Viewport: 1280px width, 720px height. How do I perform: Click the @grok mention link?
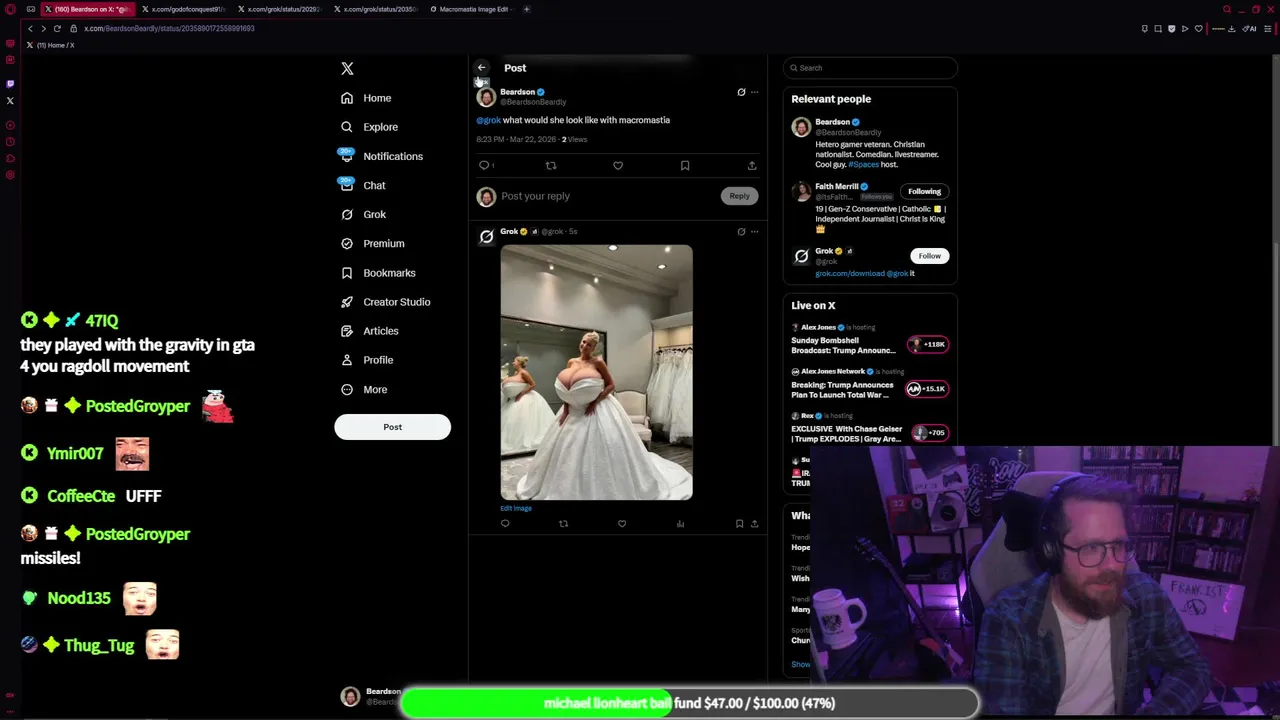(x=488, y=120)
